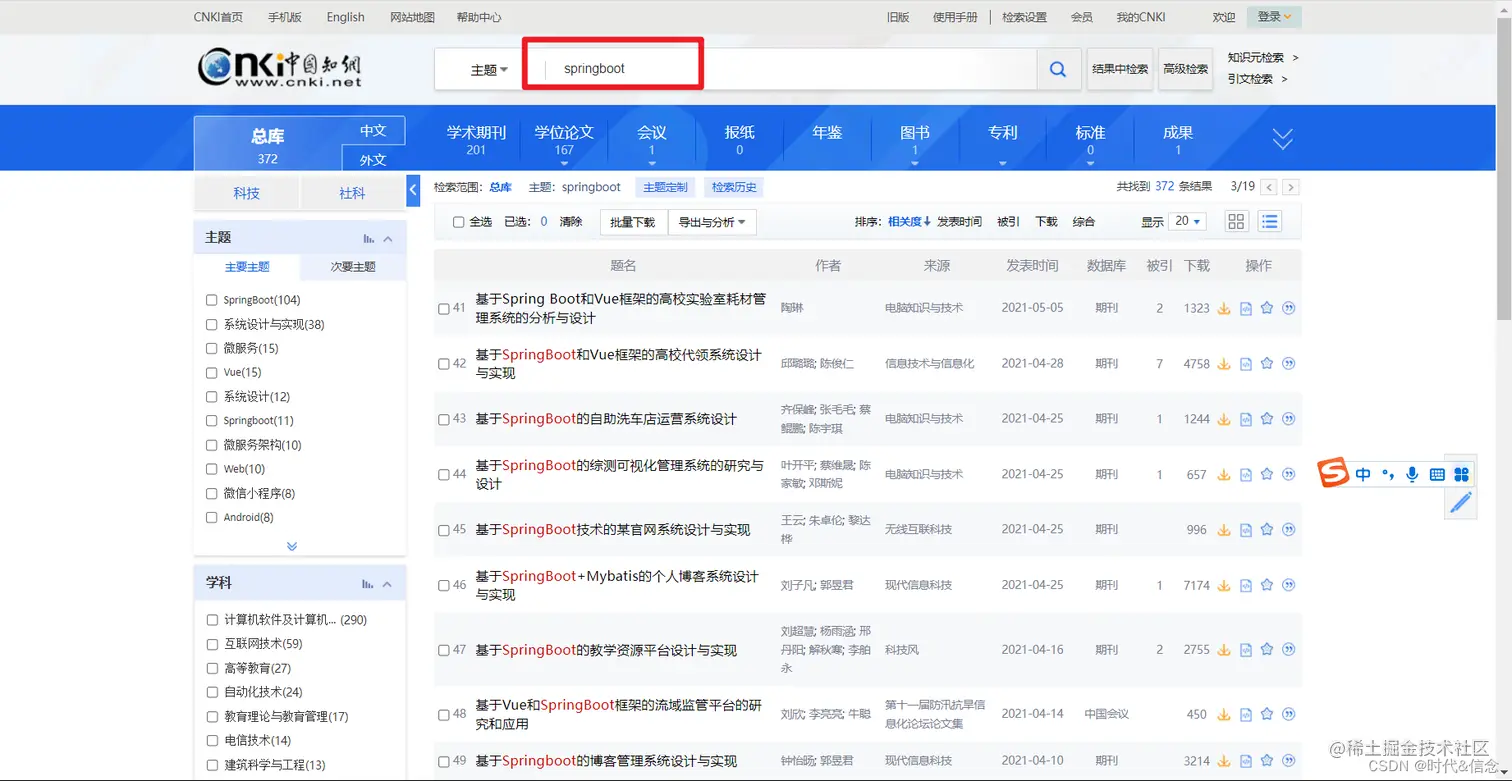
Task: Show chart icon for 主题 panel
Action: tap(369, 238)
